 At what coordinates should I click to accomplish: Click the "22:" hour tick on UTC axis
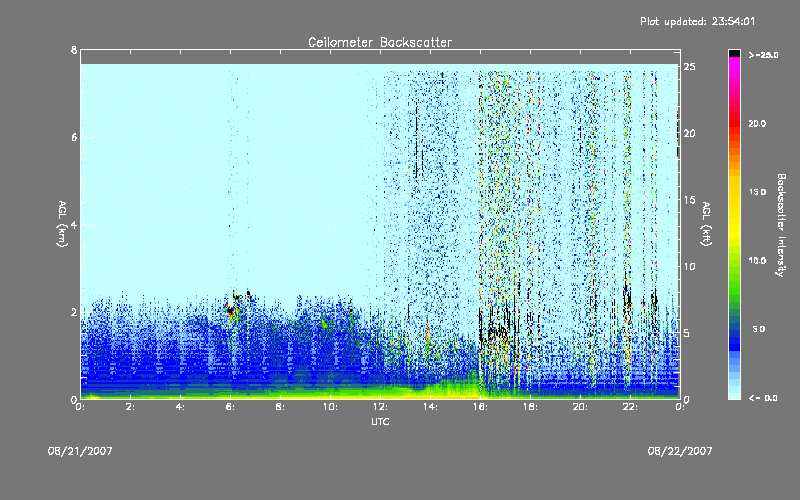pos(630,407)
